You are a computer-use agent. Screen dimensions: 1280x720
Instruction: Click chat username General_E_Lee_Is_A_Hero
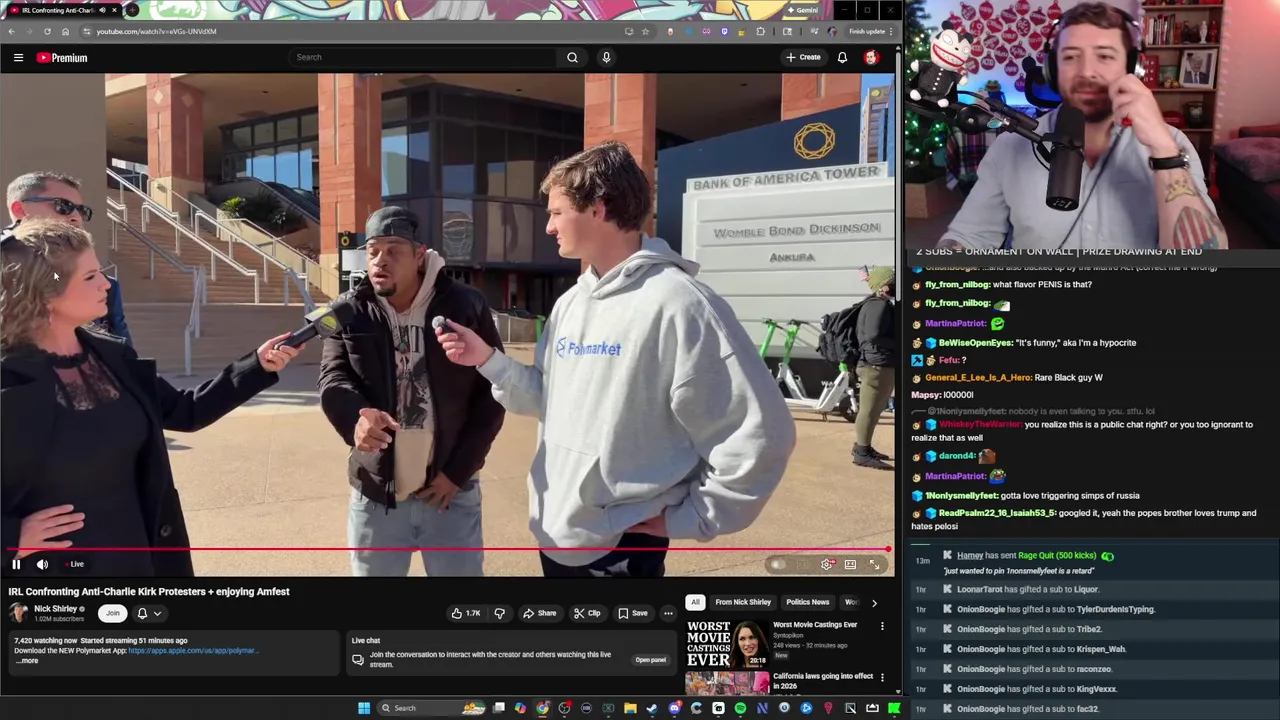[978, 378]
